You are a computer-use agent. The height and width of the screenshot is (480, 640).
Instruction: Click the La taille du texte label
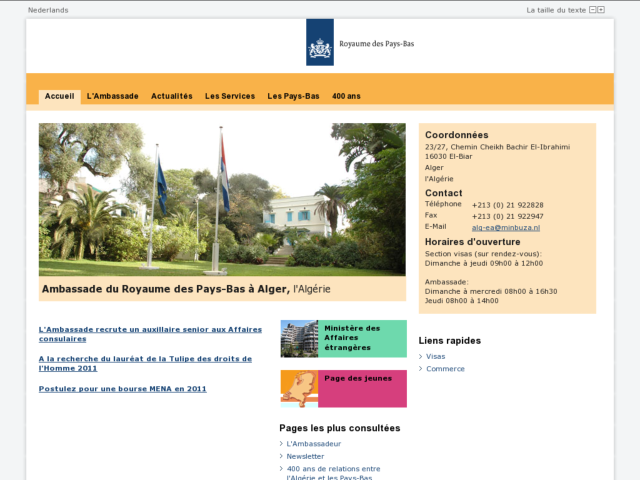click(x=556, y=10)
